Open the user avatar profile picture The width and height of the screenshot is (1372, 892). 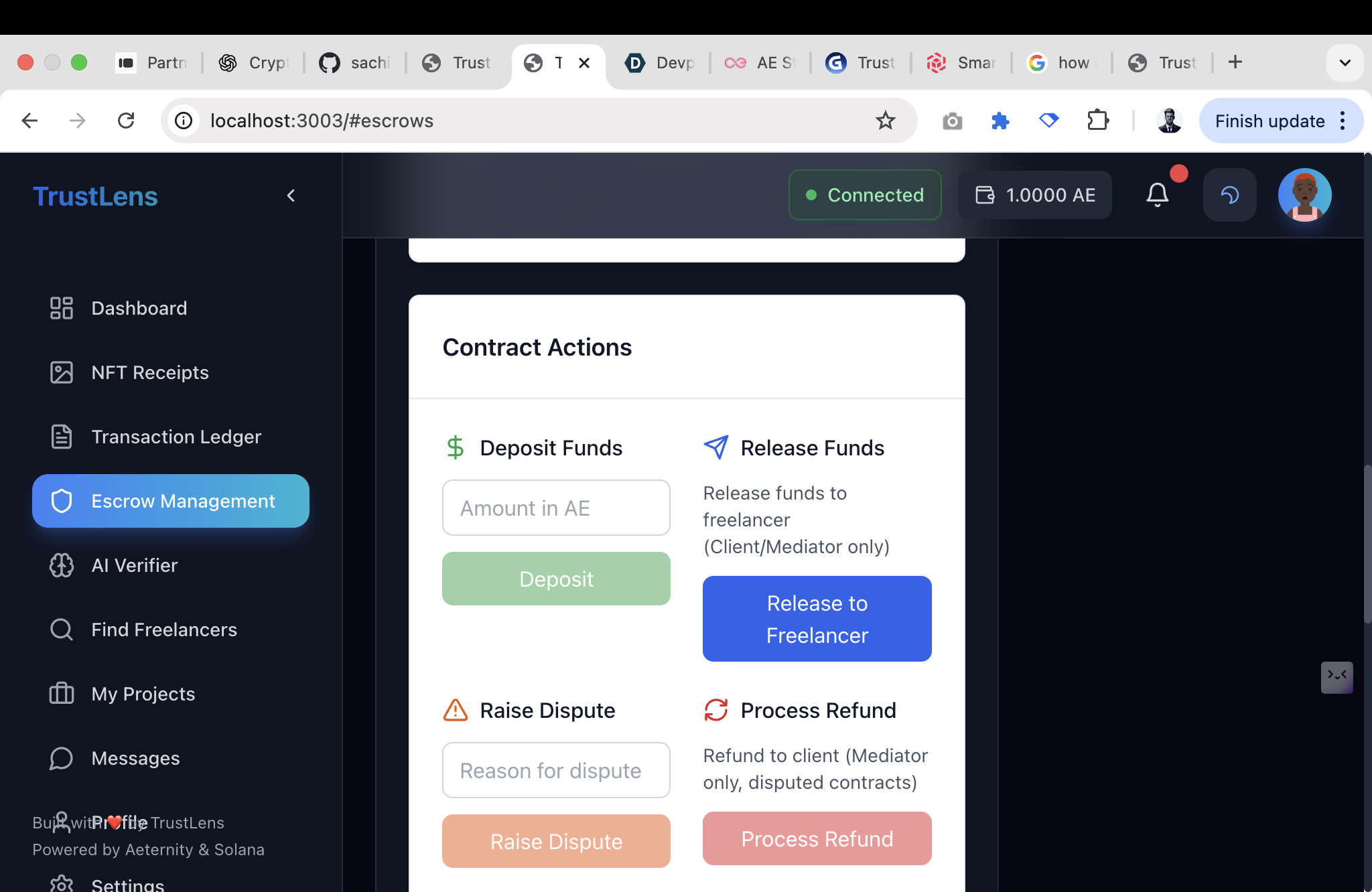1304,195
